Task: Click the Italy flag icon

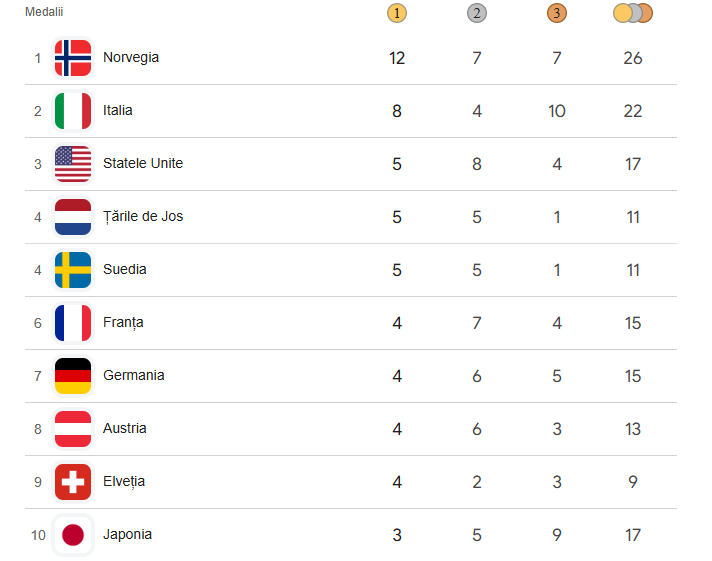Action: tap(73, 111)
